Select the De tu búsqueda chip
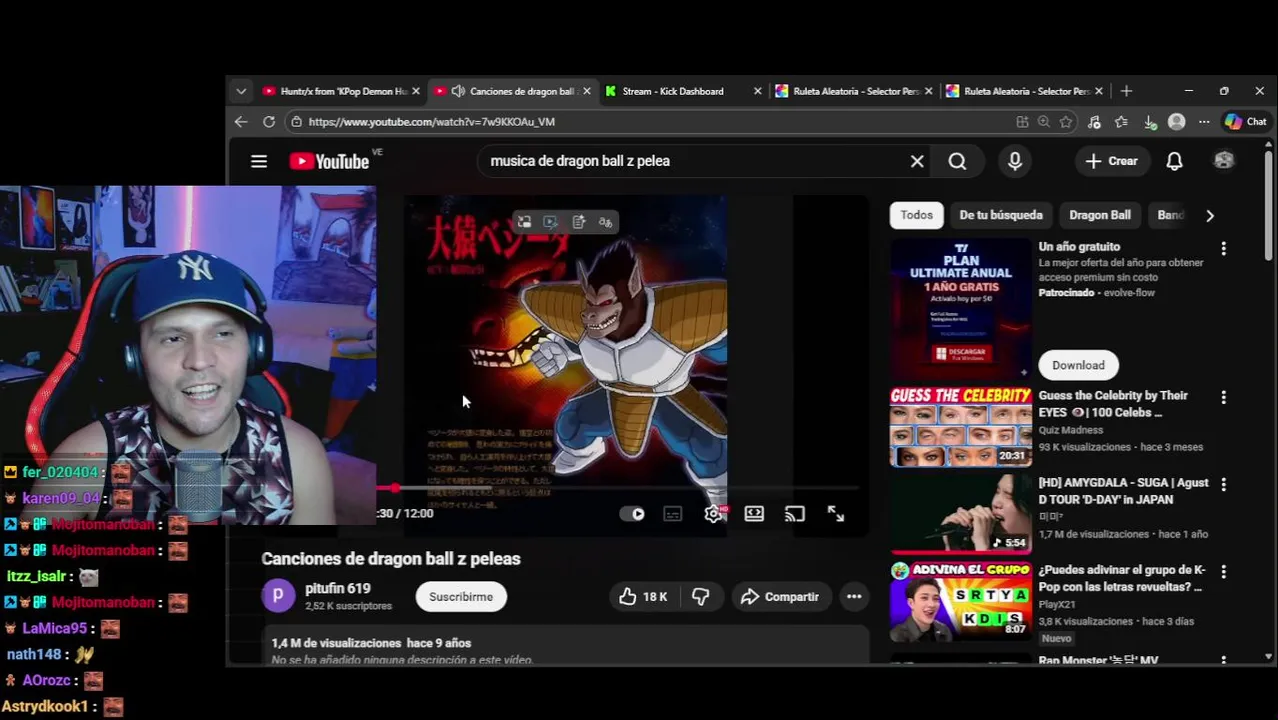The image size is (1278, 720). [1001, 215]
